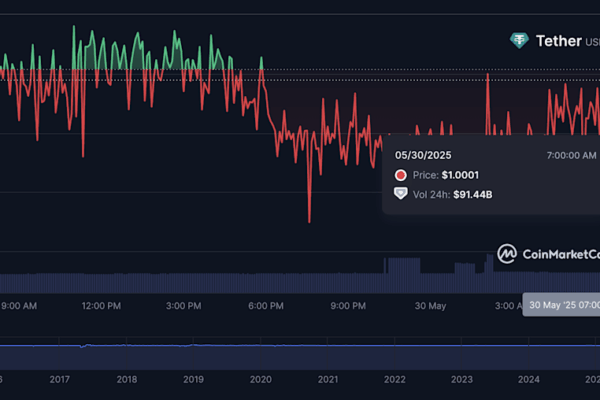Select 2018 on the range navigator

pyautogui.click(x=127, y=379)
